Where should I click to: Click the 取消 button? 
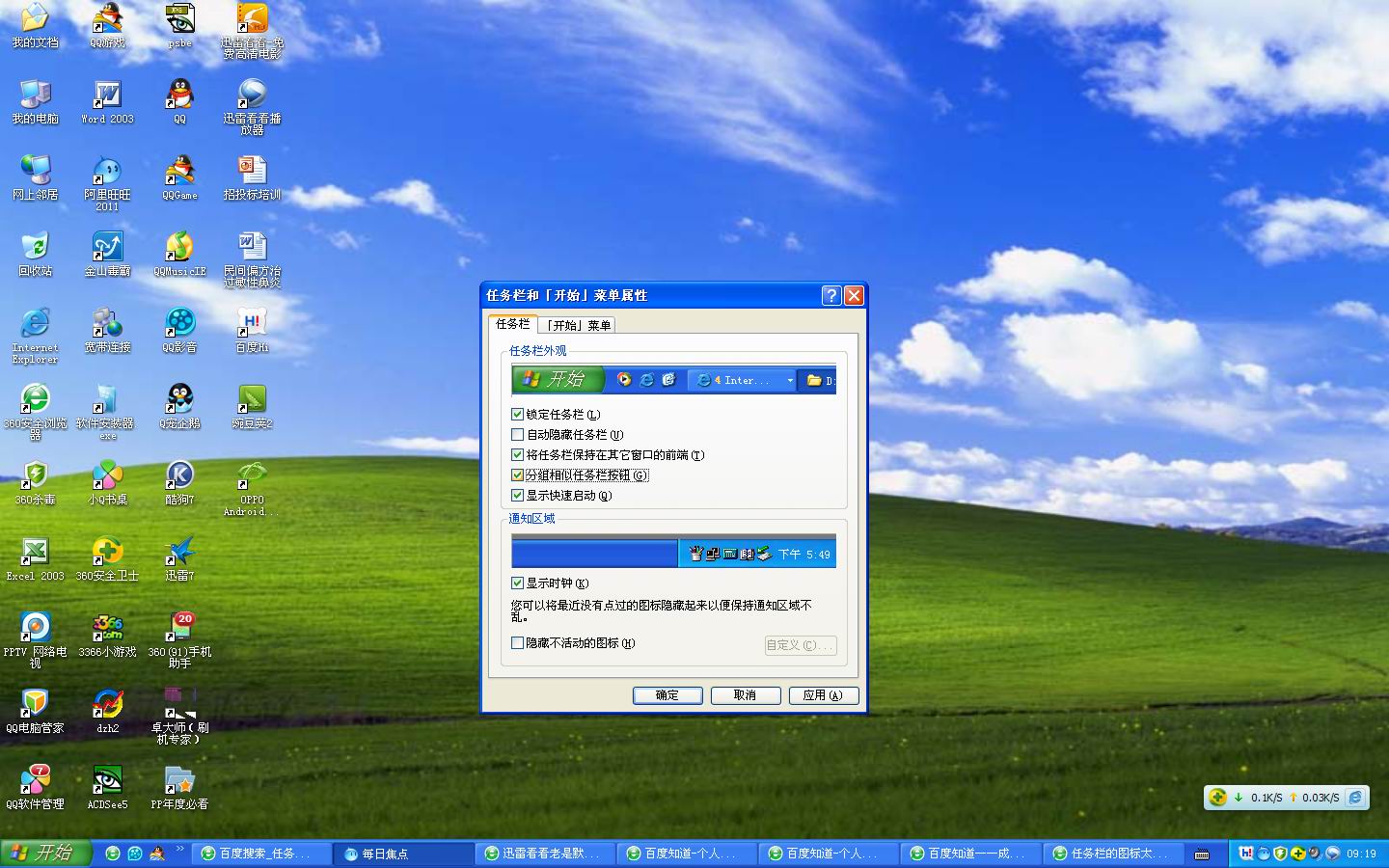746,695
